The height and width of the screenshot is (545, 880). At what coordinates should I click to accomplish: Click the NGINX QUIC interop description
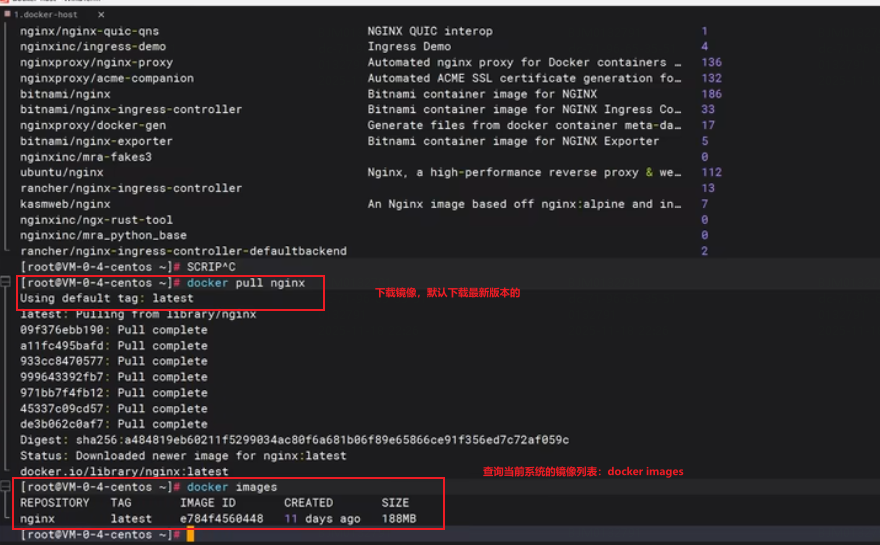tap(430, 31)
